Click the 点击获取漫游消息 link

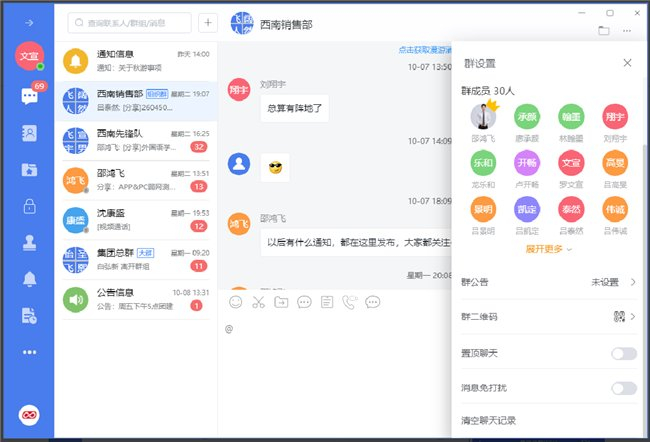click(x=425, y=50)
